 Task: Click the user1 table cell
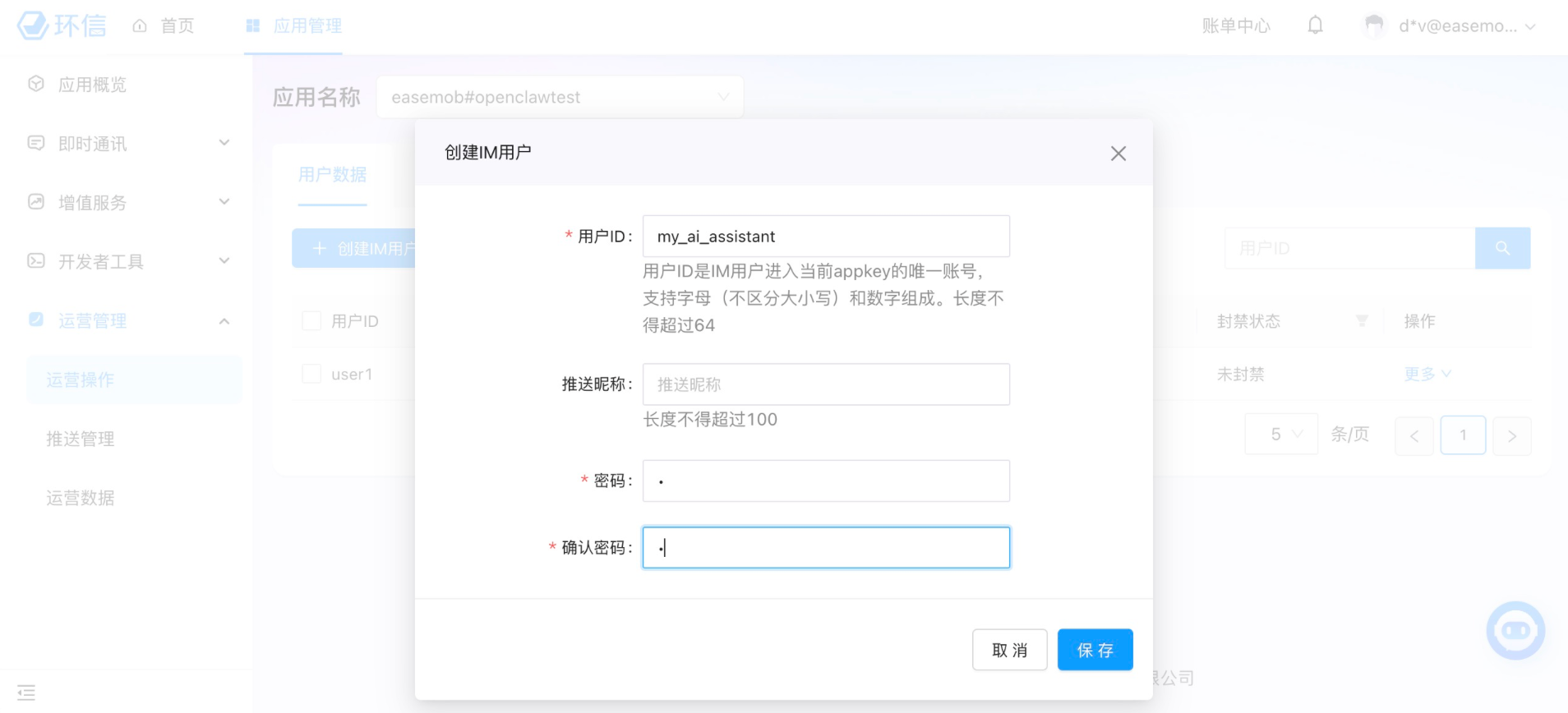coord(352,374)
